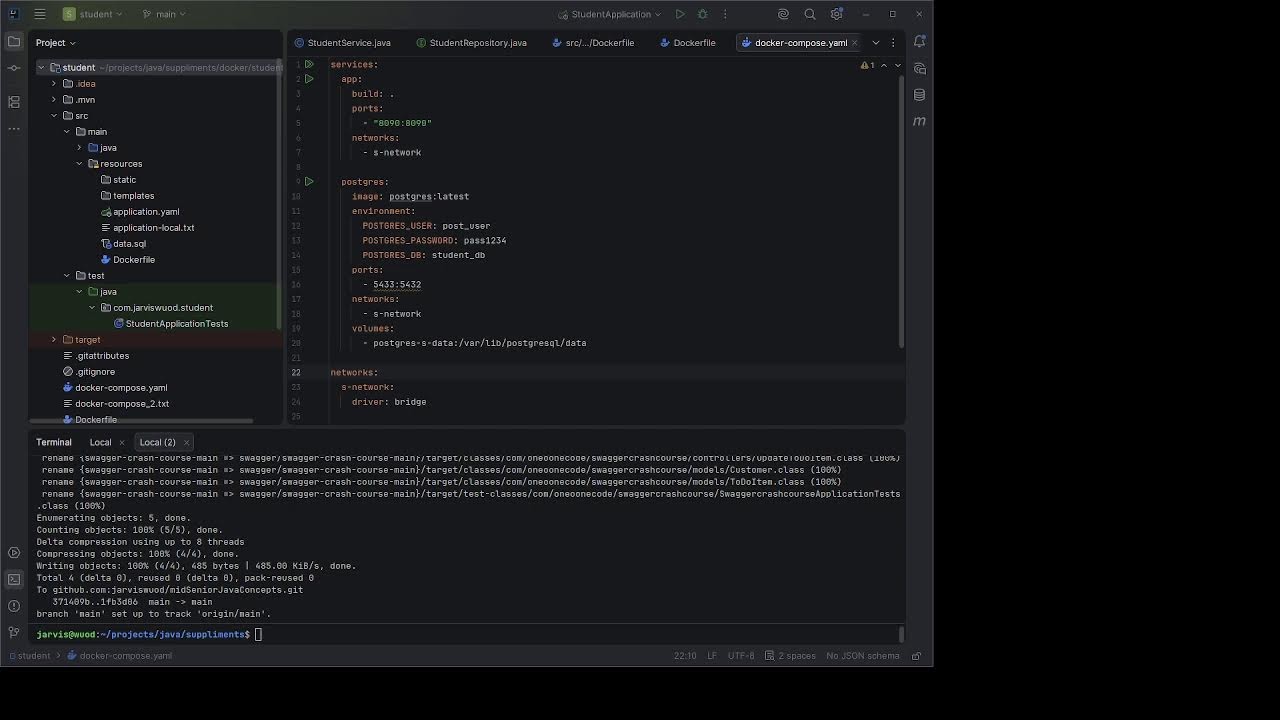This screenshot has height=720, width=1280.
Task: Open the Notifications bell panel
Action: (919, 42)
